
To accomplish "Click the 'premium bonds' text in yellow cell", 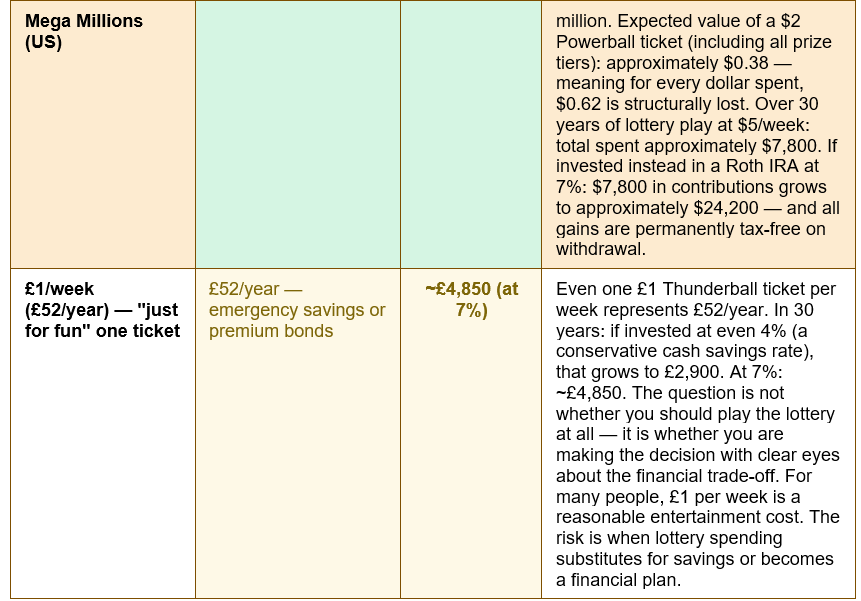I will (271, 331).
